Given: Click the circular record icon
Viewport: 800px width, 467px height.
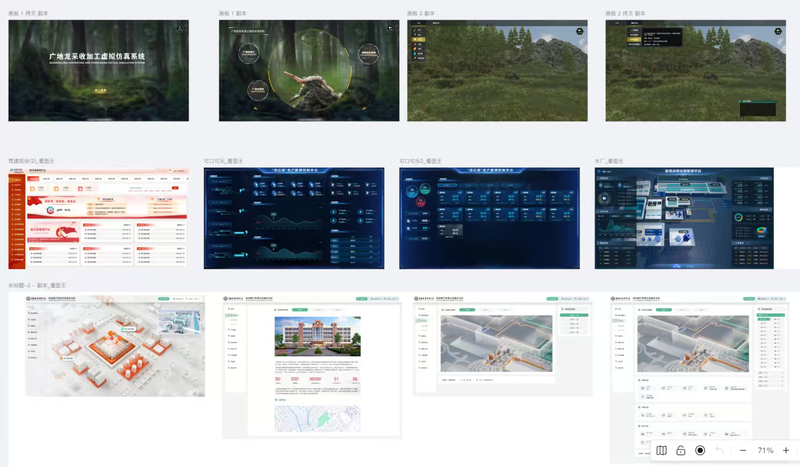Looking at the screenshot, I should (x=700, y=451).
